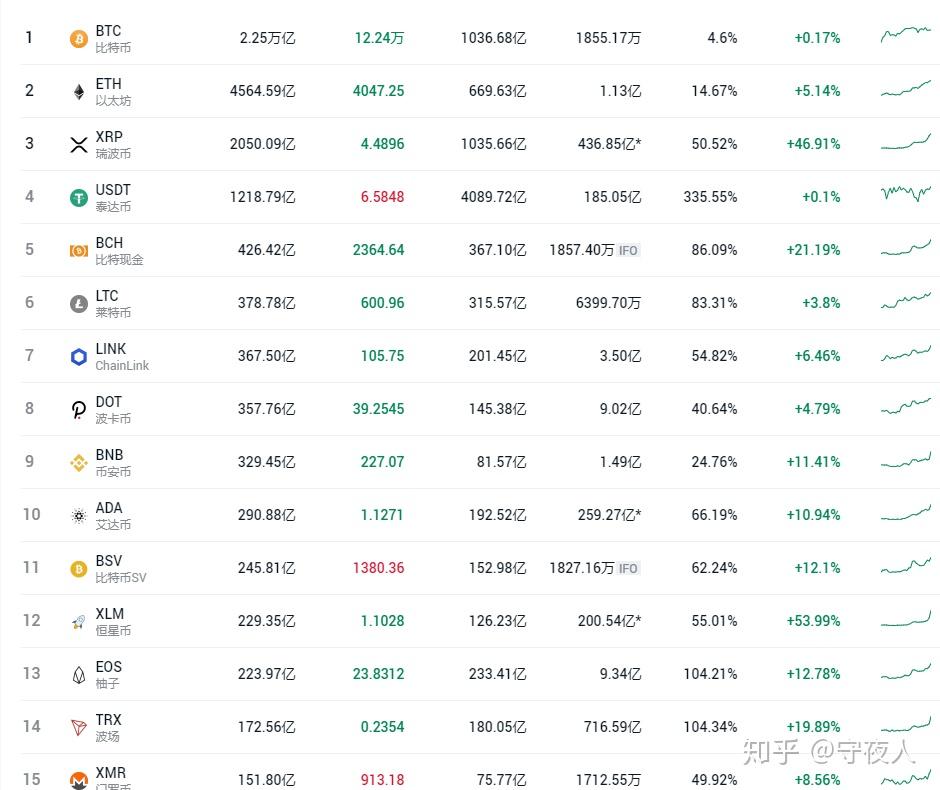
Task: View BTC 7-day trend sparkline chart
Action: tap(906, 35)
